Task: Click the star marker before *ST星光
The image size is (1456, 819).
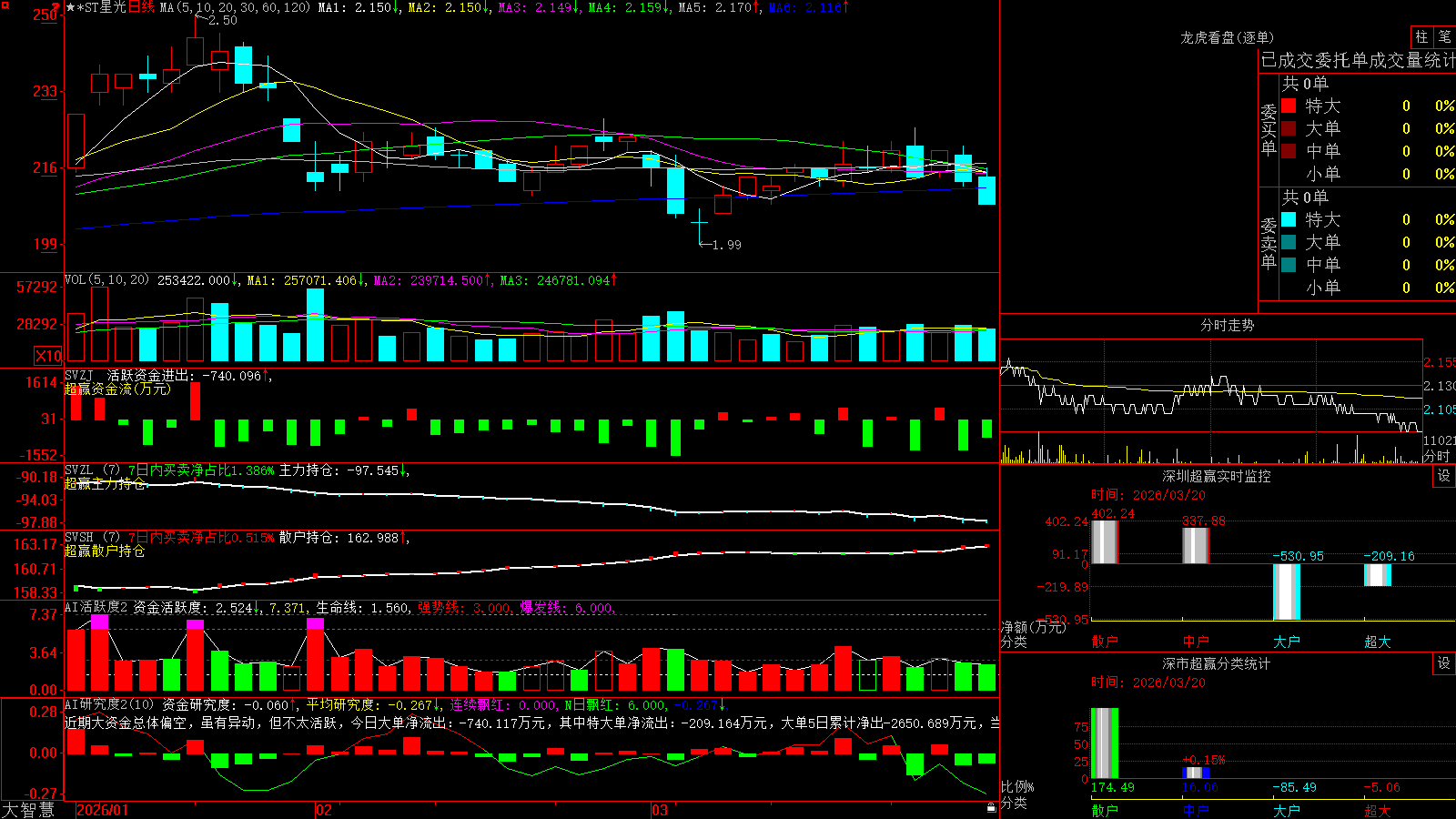Action: 71,7
